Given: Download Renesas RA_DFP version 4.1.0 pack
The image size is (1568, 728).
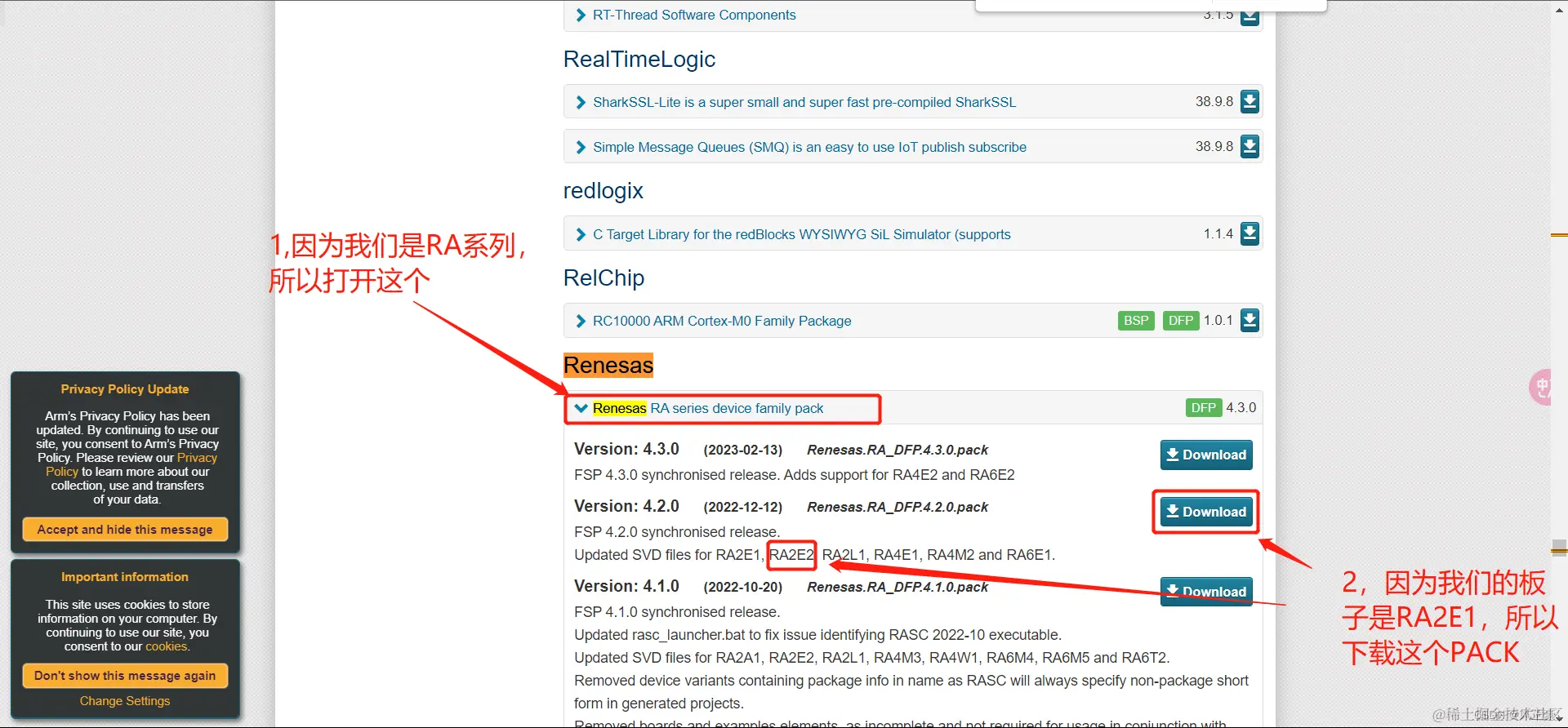Looking at the screenshot, I should tap(1206, 591).
